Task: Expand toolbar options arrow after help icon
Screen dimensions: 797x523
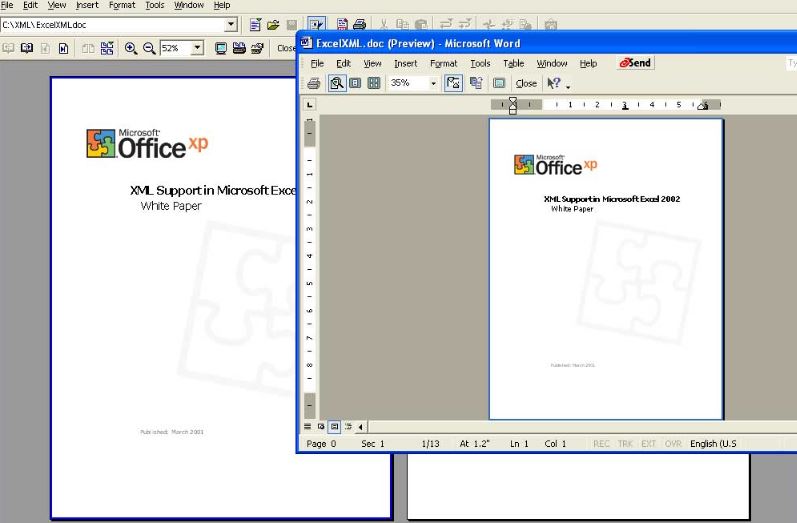Action: (568, 85)
